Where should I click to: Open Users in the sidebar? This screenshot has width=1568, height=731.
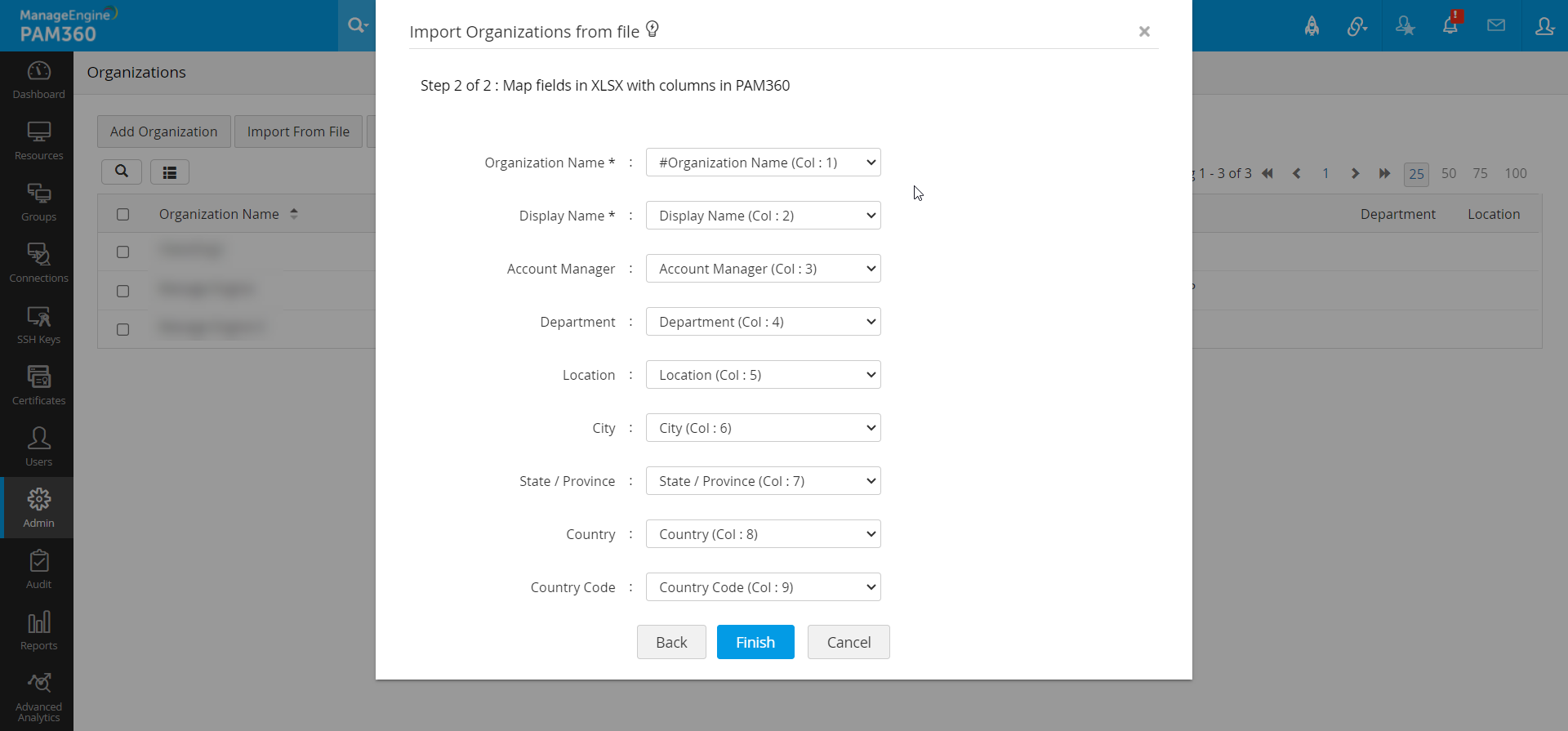click(x=38, y=448)
